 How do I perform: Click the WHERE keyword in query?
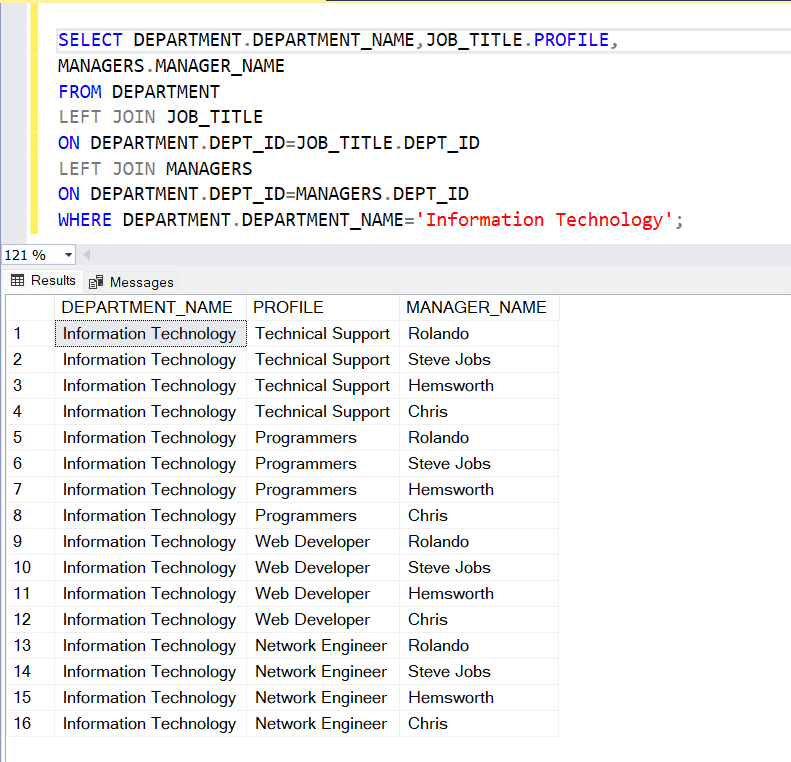pyautogui.click(x=85, y=220)
